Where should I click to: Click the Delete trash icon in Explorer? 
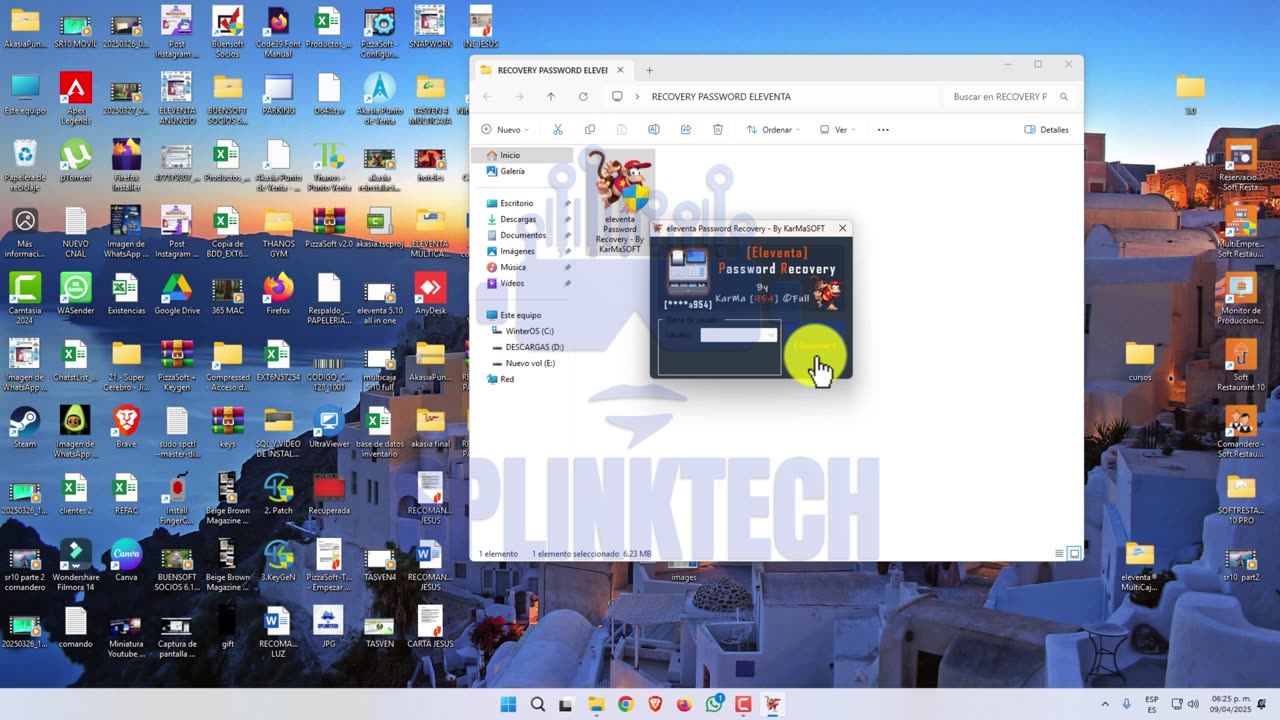point(718,129)
